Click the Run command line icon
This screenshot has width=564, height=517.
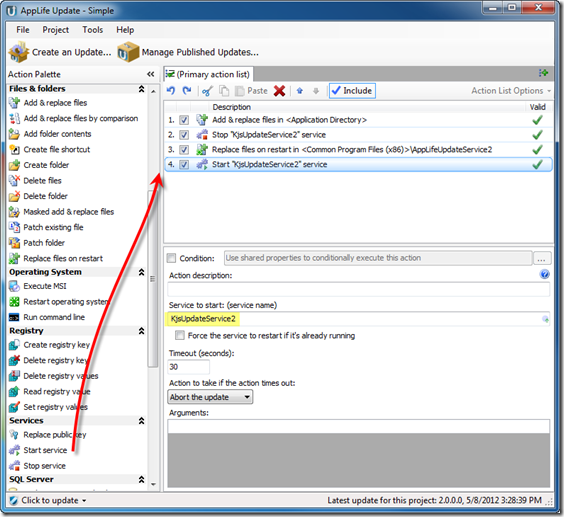pos(14,317)
